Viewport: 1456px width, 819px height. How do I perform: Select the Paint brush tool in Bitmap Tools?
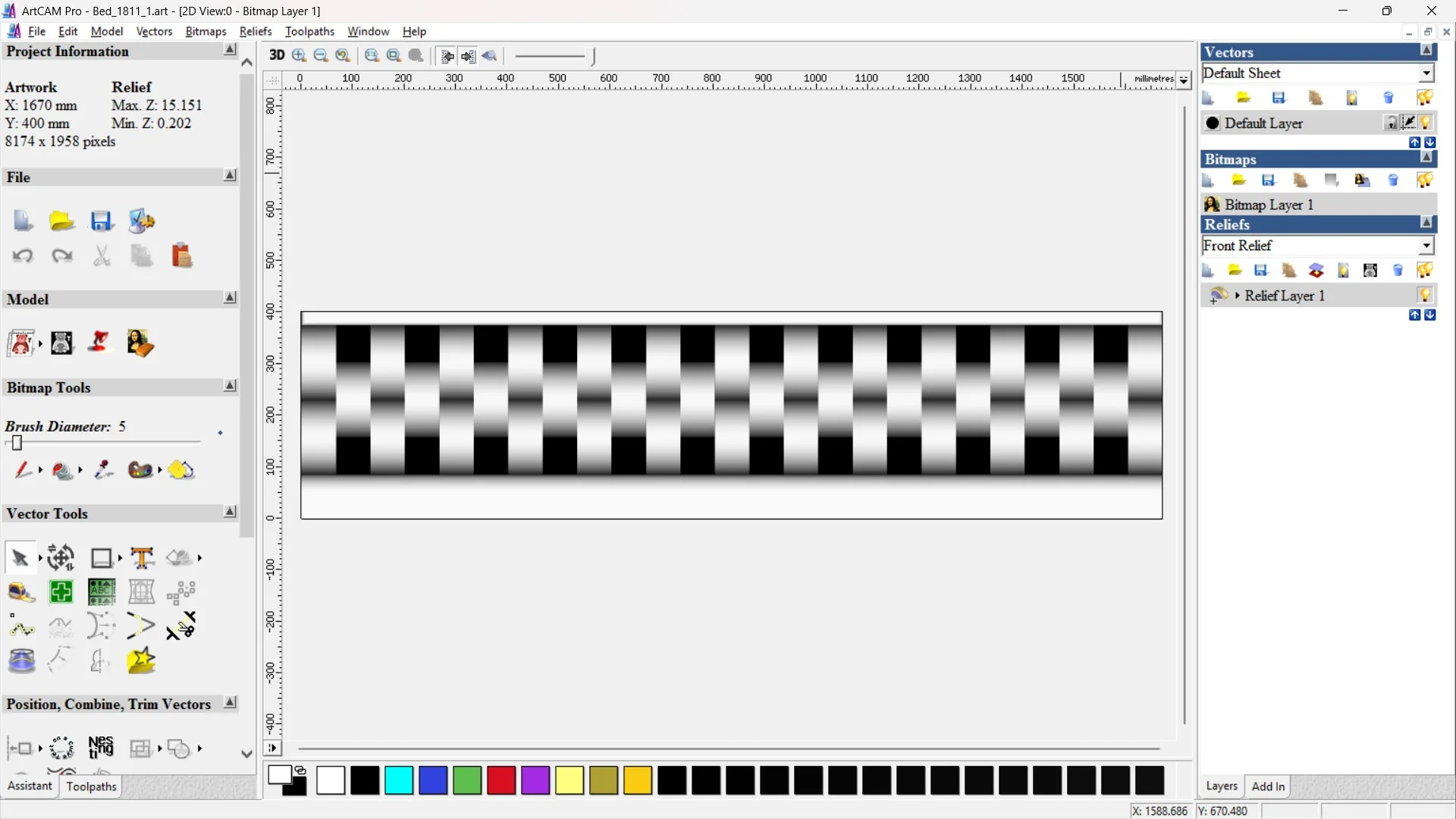(x=23, y=471)
